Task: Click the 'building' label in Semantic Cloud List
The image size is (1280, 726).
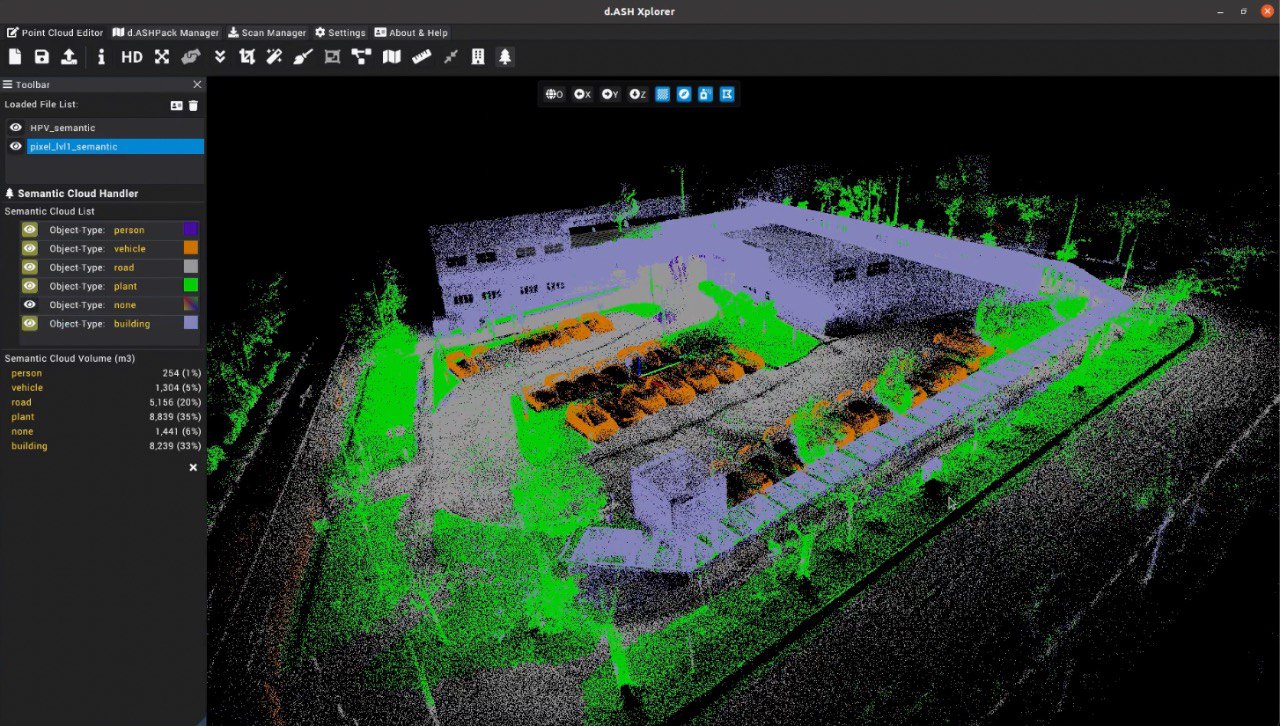Action: [x=132, y=324]
